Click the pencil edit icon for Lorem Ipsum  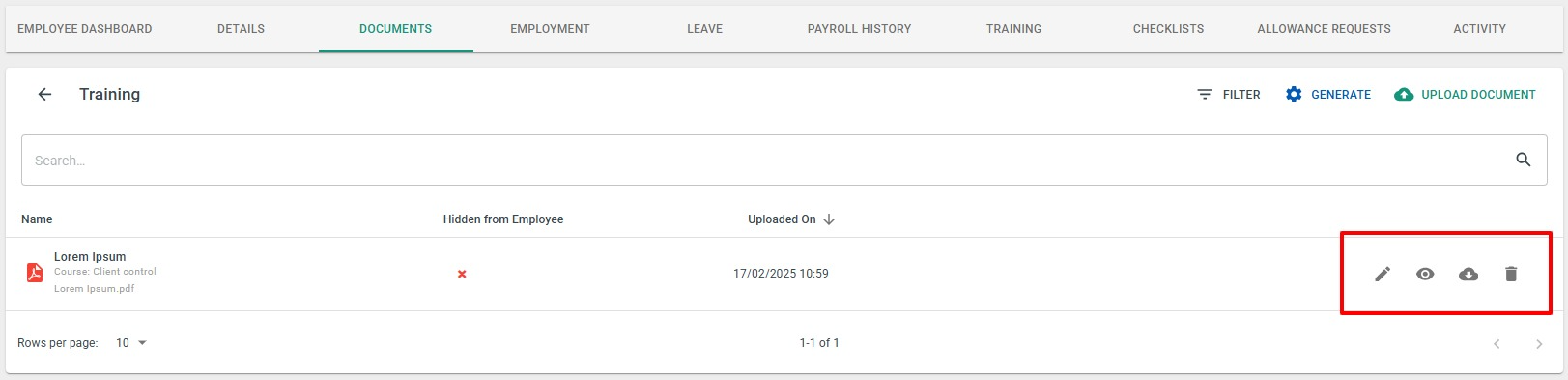[1383, 274]
